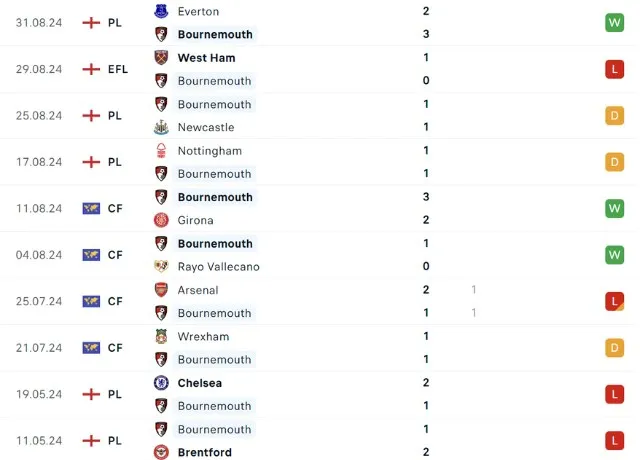Click the Brentford club crest
This screenshot has width=640, height=460.
pyautogui.click(x=161, y=452)
